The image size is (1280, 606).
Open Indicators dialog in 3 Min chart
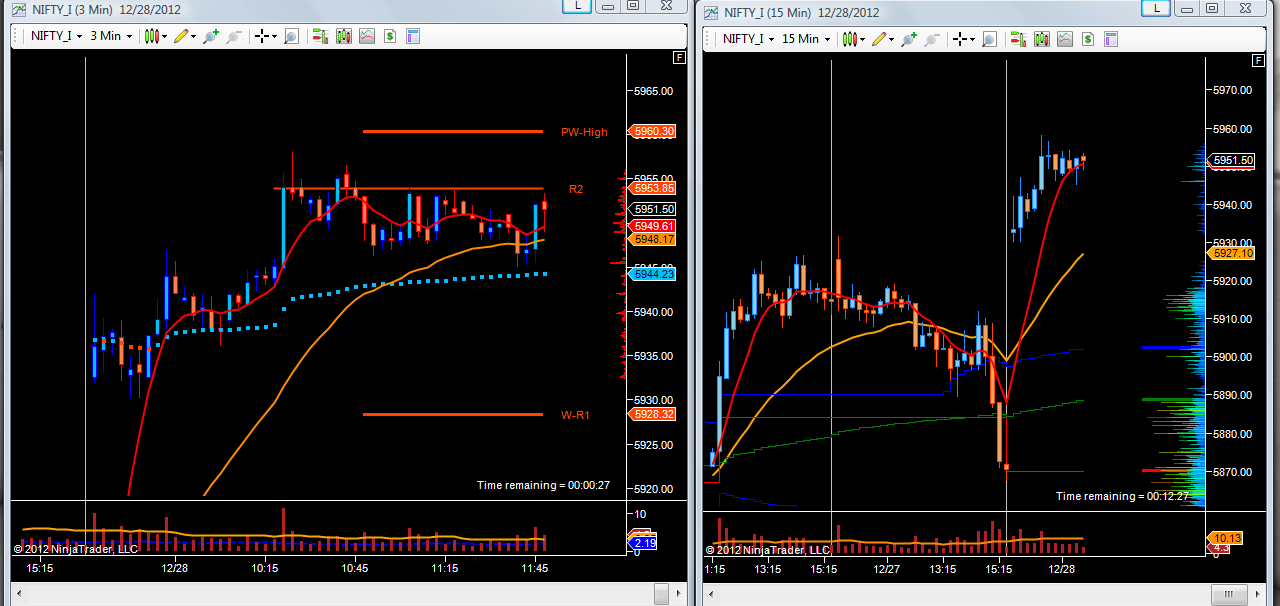click(x=367, y=36)
